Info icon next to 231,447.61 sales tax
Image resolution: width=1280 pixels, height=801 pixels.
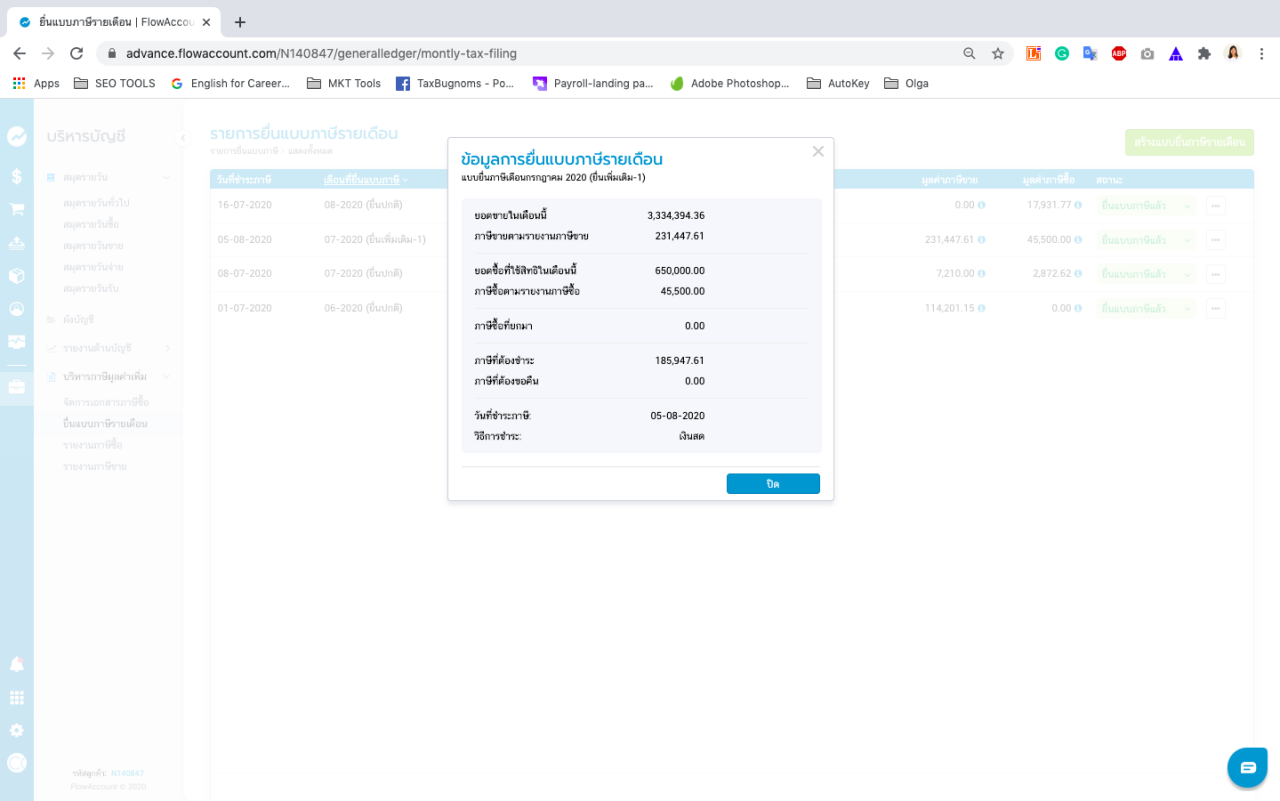coord(981,240)
